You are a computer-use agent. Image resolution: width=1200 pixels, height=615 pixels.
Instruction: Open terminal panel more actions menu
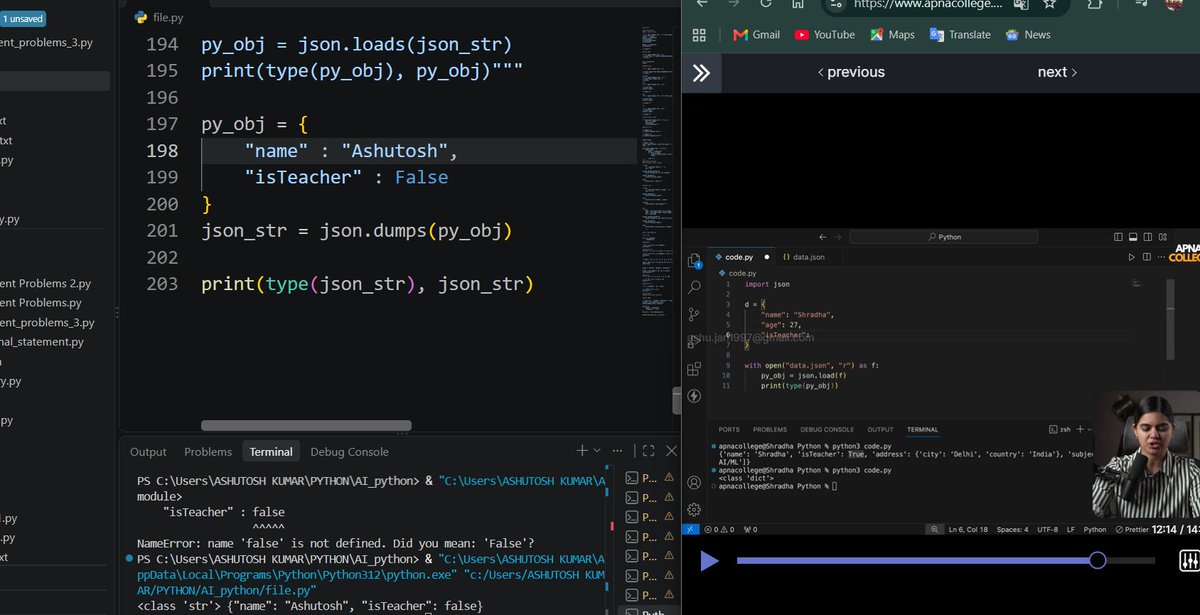point(618,451)
